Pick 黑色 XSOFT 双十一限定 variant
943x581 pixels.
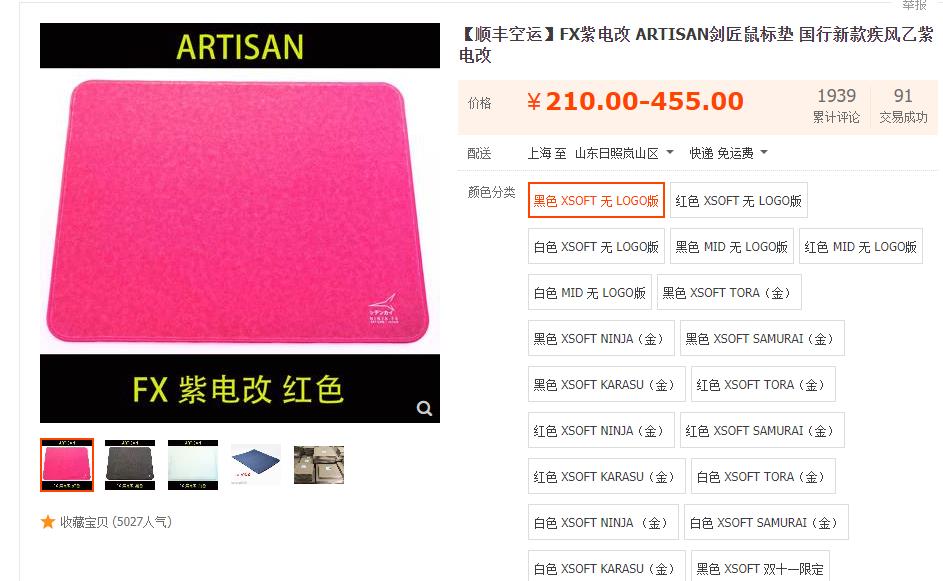pyautogui.click(x=760, y=566)
